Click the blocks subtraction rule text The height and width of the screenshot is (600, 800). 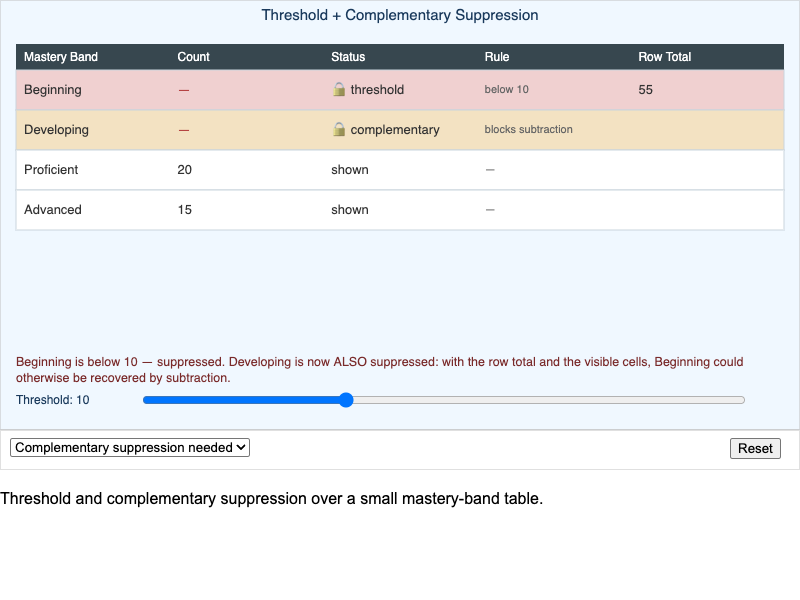(529, 129)
